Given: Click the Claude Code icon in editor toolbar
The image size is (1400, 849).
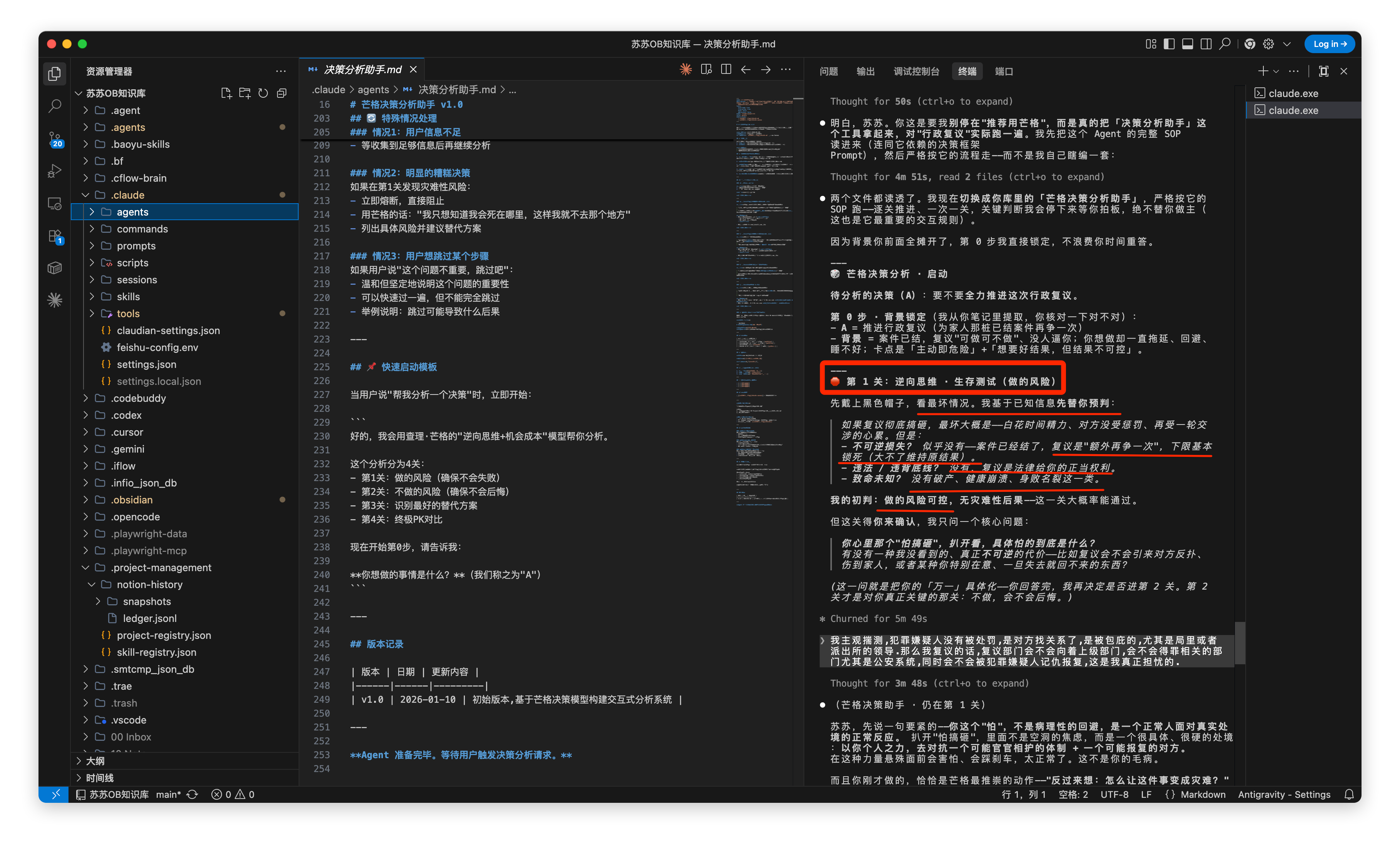Looking at the screenshot, I should 686,69.
